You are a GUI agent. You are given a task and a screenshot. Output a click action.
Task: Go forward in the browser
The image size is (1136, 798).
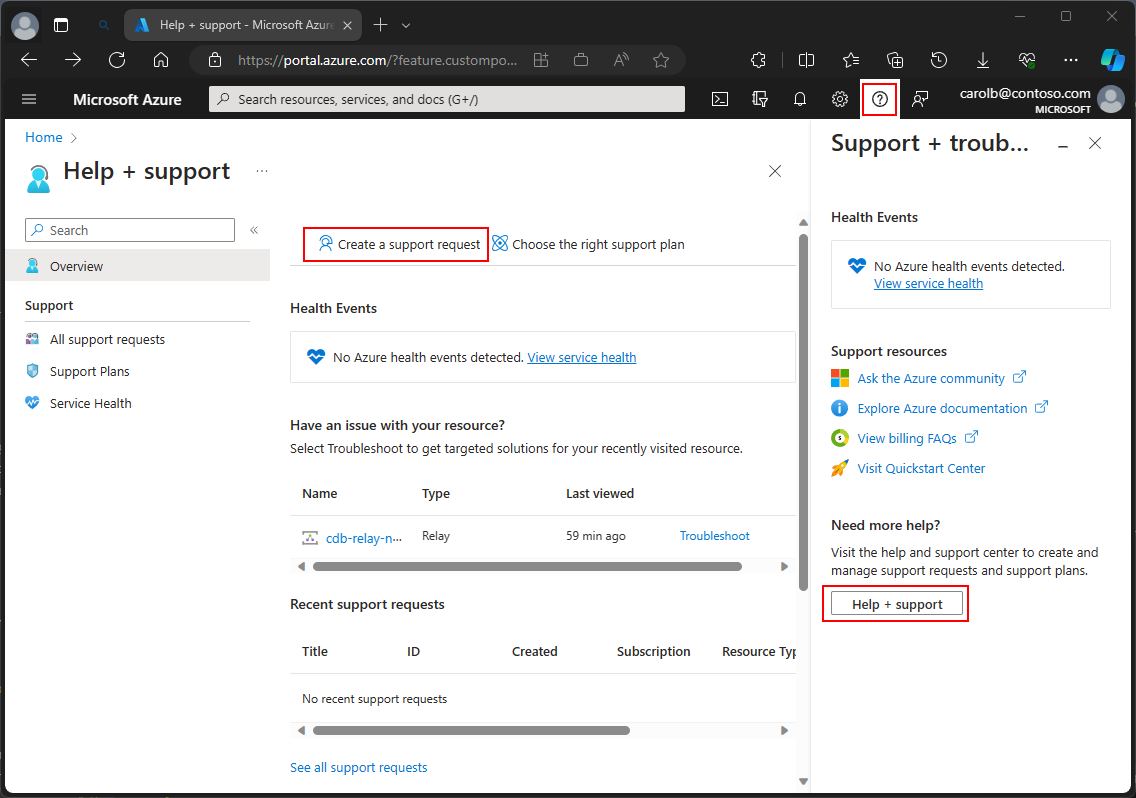pos(72,60)
